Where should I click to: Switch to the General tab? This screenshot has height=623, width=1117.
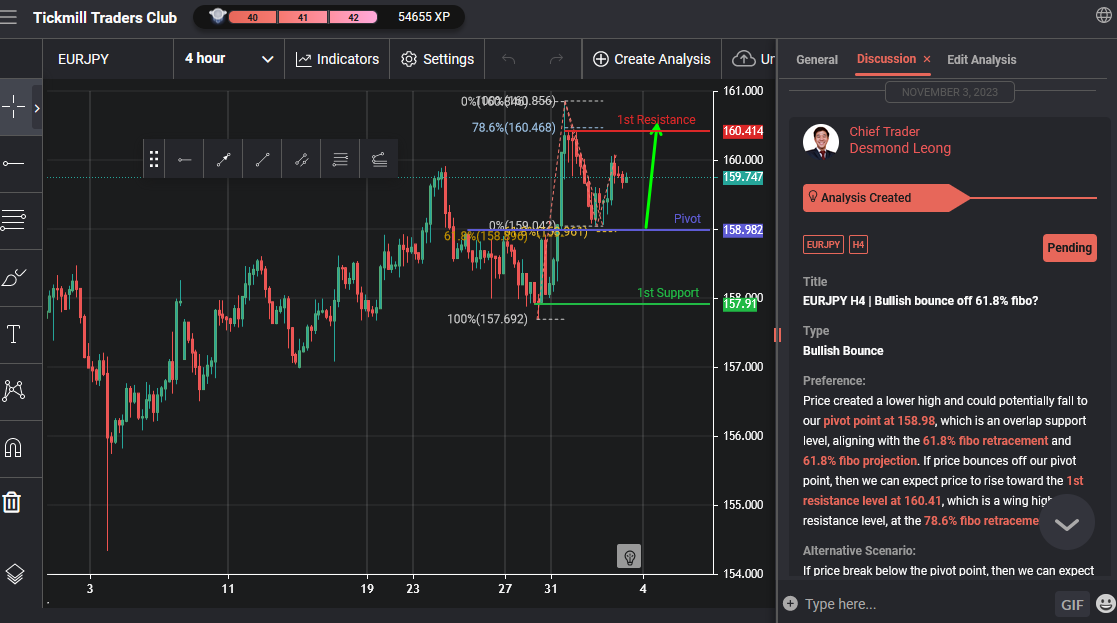click(x=816, y=60)
